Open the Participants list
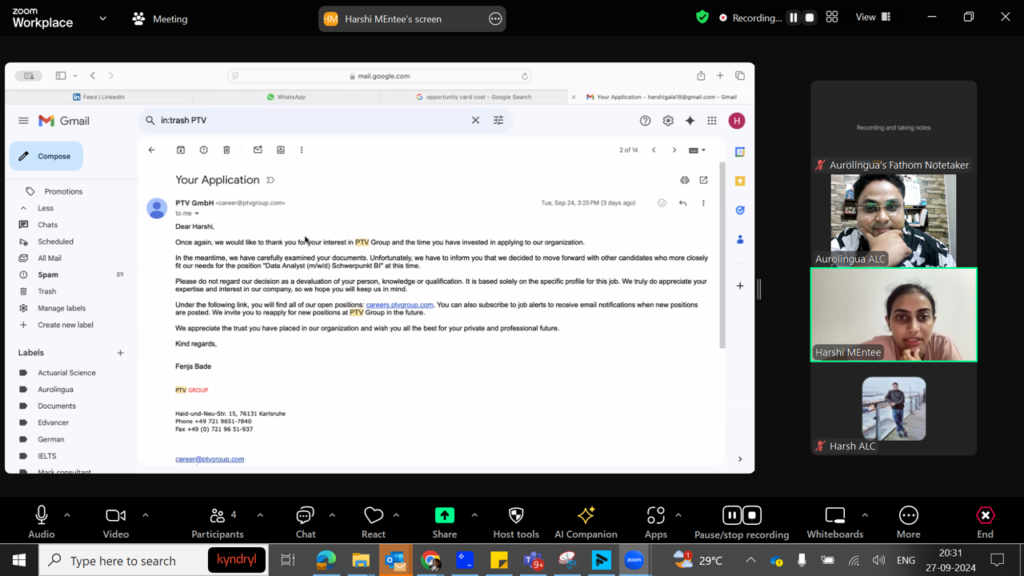 [217, 516]
